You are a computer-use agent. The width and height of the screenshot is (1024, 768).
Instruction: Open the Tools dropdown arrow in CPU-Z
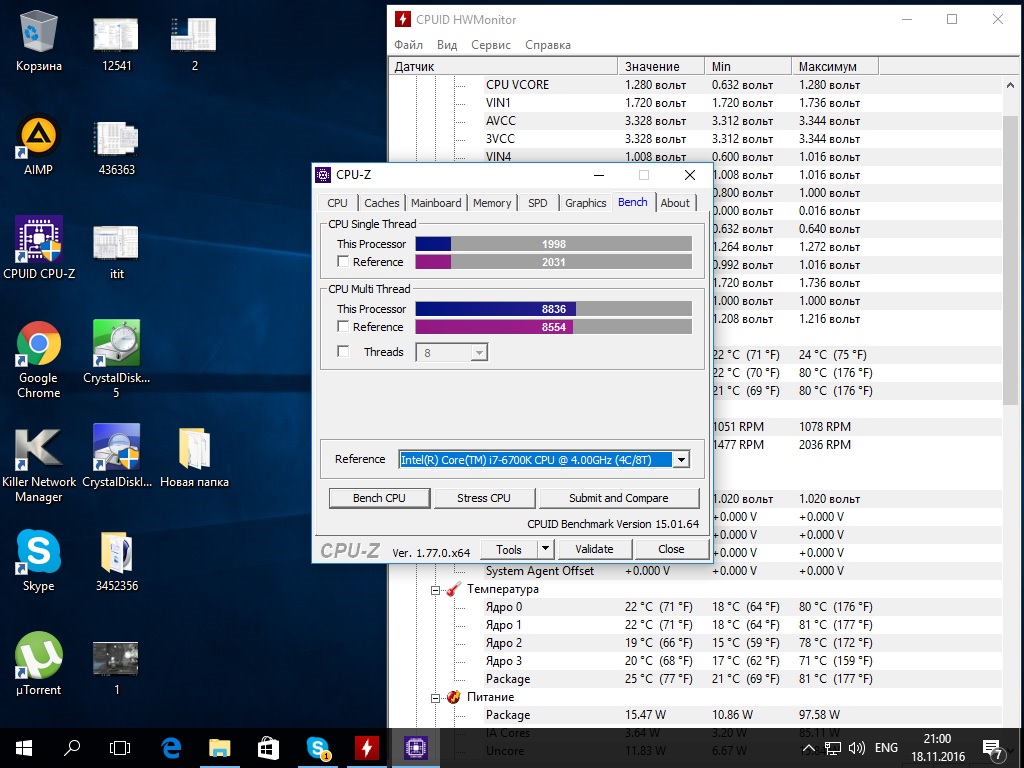(x=545, y=549)
